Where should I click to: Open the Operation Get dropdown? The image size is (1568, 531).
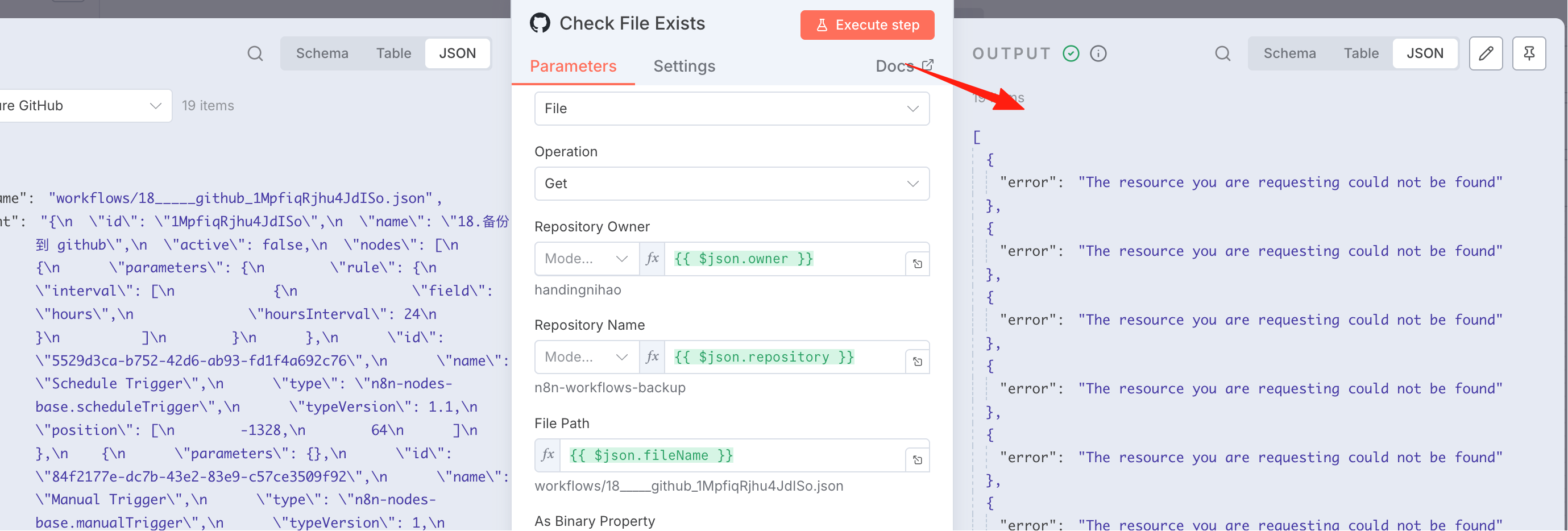(732, 183)
